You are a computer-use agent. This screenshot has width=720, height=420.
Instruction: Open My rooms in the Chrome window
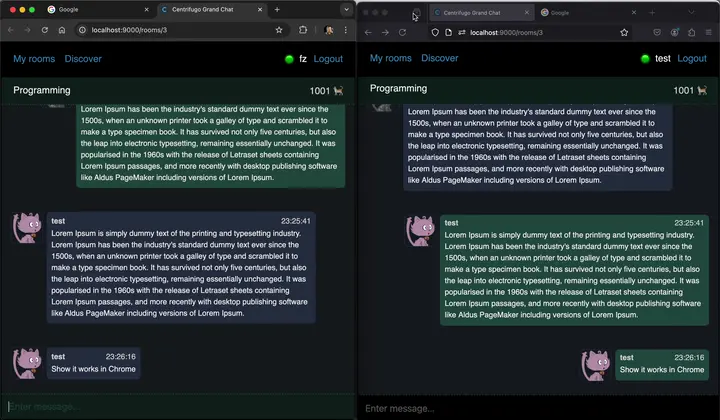pyautogui.click(x=34, y=59)
